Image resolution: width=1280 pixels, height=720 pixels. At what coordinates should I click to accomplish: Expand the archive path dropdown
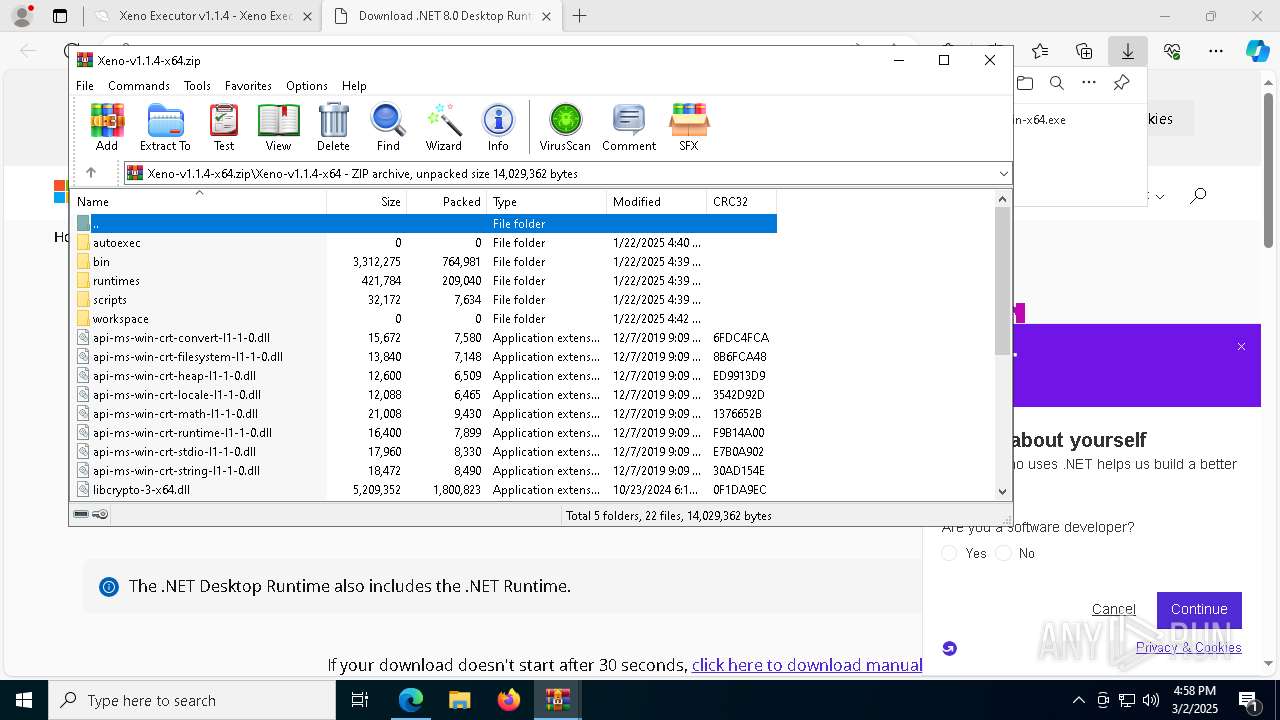[x=1003, y=173]
